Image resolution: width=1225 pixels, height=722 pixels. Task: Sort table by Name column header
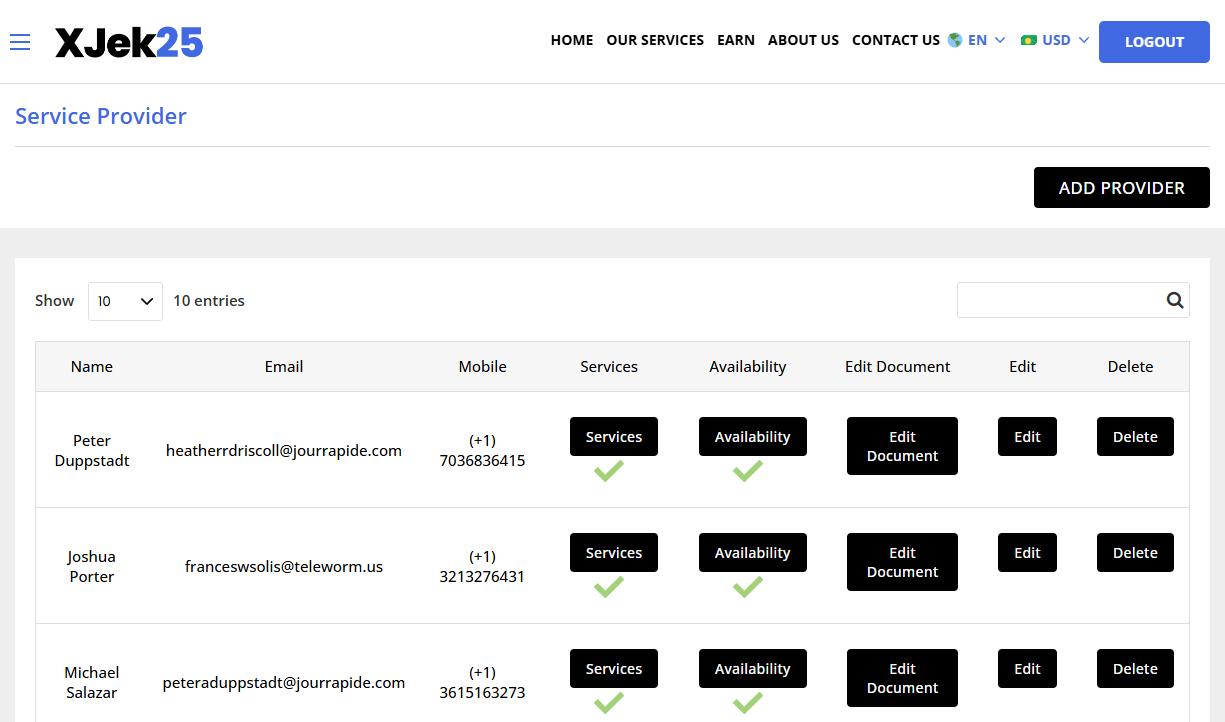tap(92, 367)
